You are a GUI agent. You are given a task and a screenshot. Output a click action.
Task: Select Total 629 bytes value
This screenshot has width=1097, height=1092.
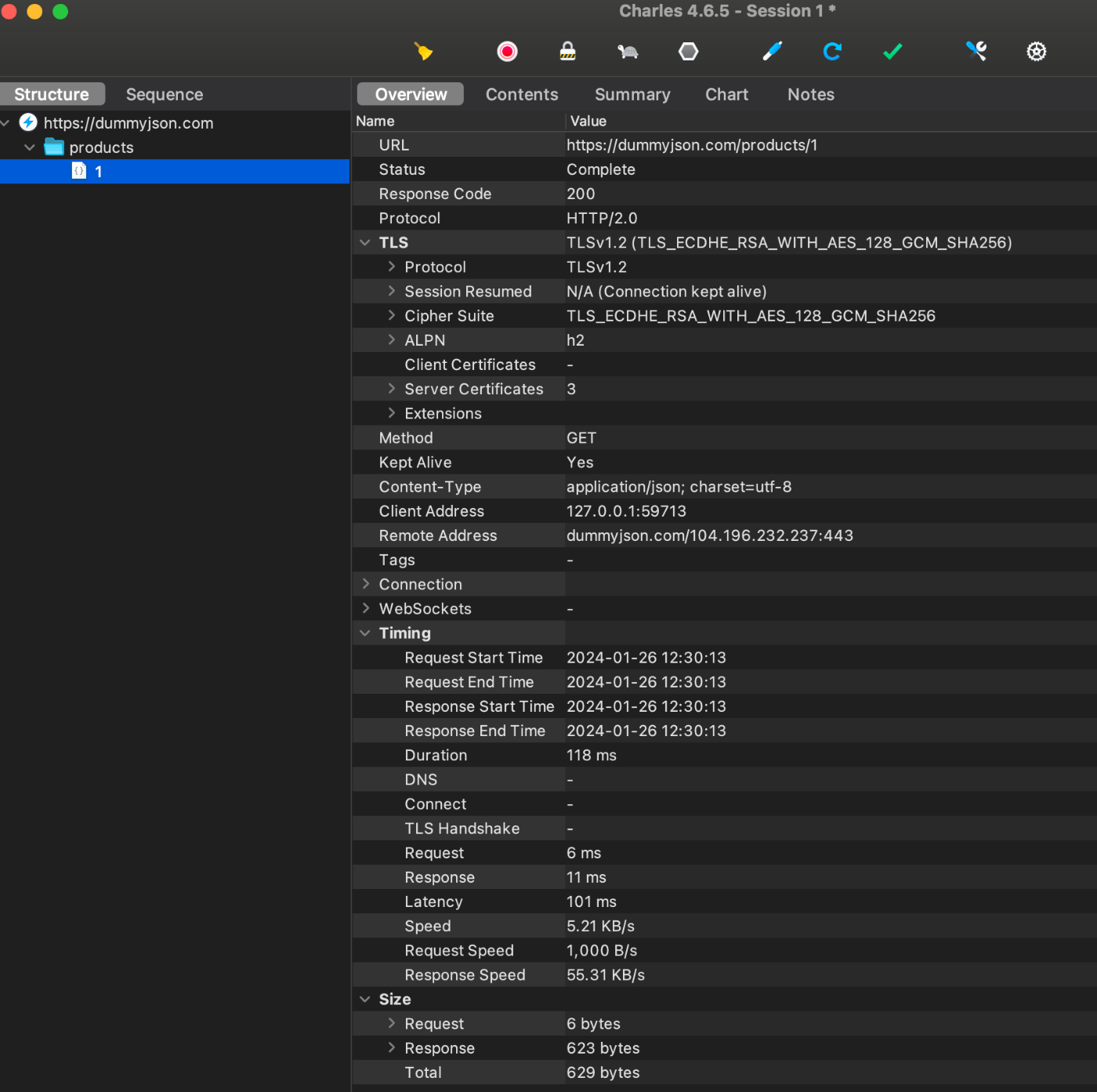[603, 1072]
